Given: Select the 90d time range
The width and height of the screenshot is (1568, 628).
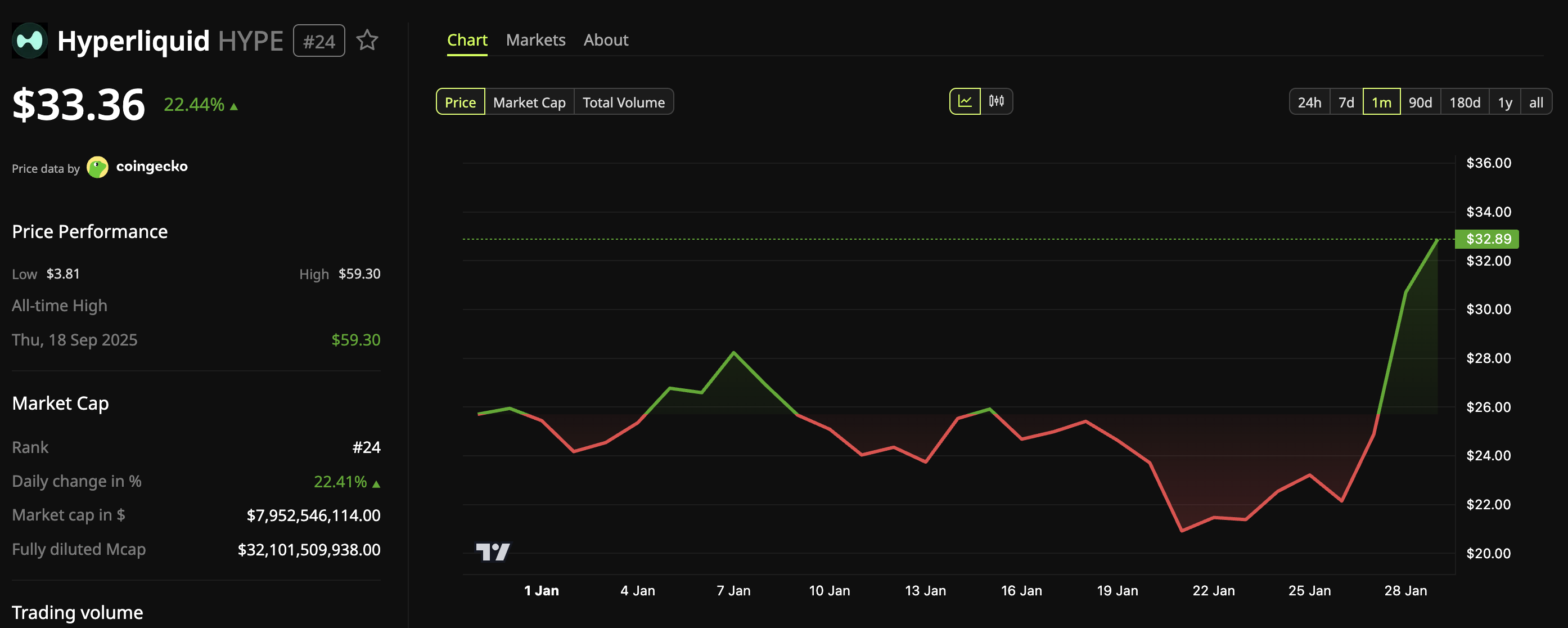Looking at the screenshot, I should 1421,102.
